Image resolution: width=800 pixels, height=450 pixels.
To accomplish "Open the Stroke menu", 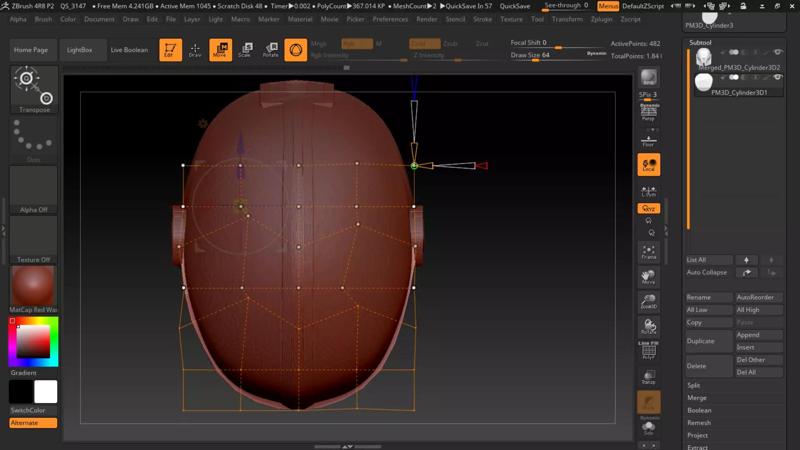I will click(x=482, y=19).
